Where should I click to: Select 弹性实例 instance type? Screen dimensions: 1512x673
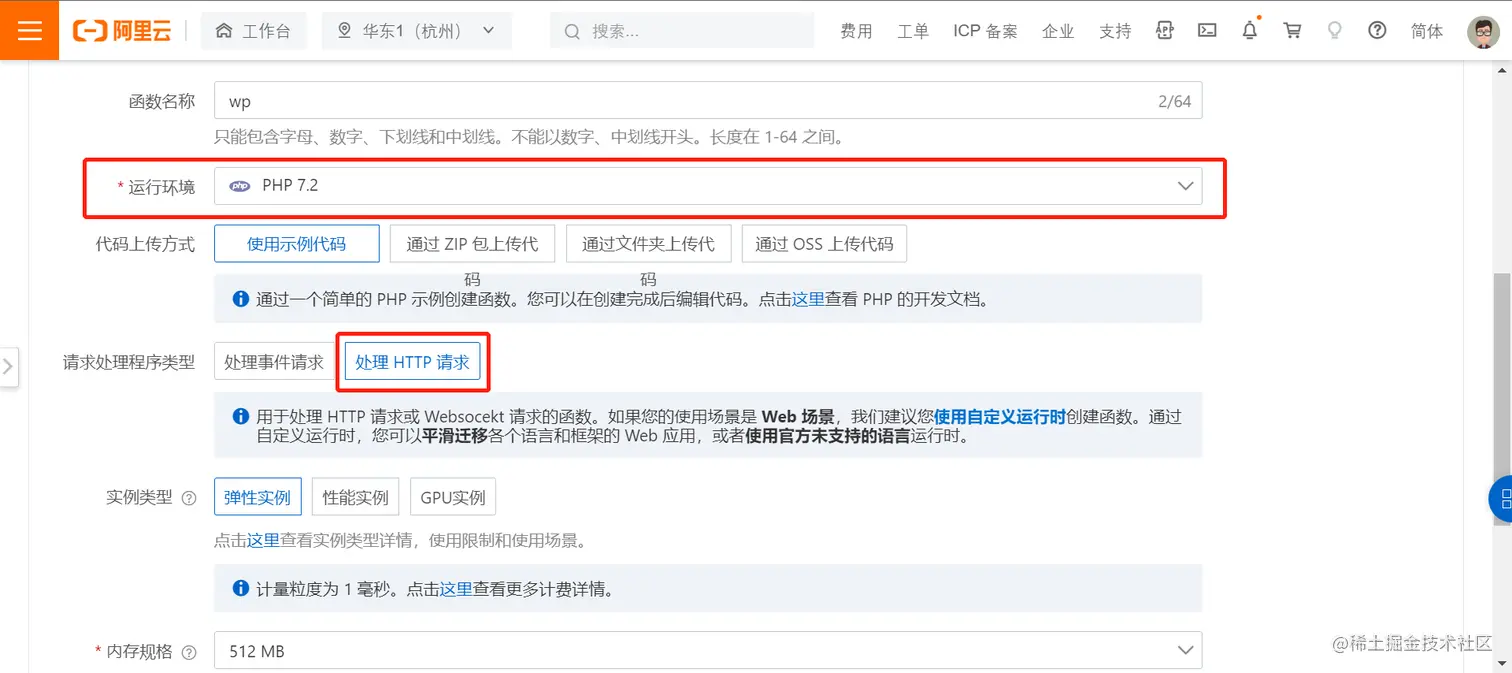(257, 497)
